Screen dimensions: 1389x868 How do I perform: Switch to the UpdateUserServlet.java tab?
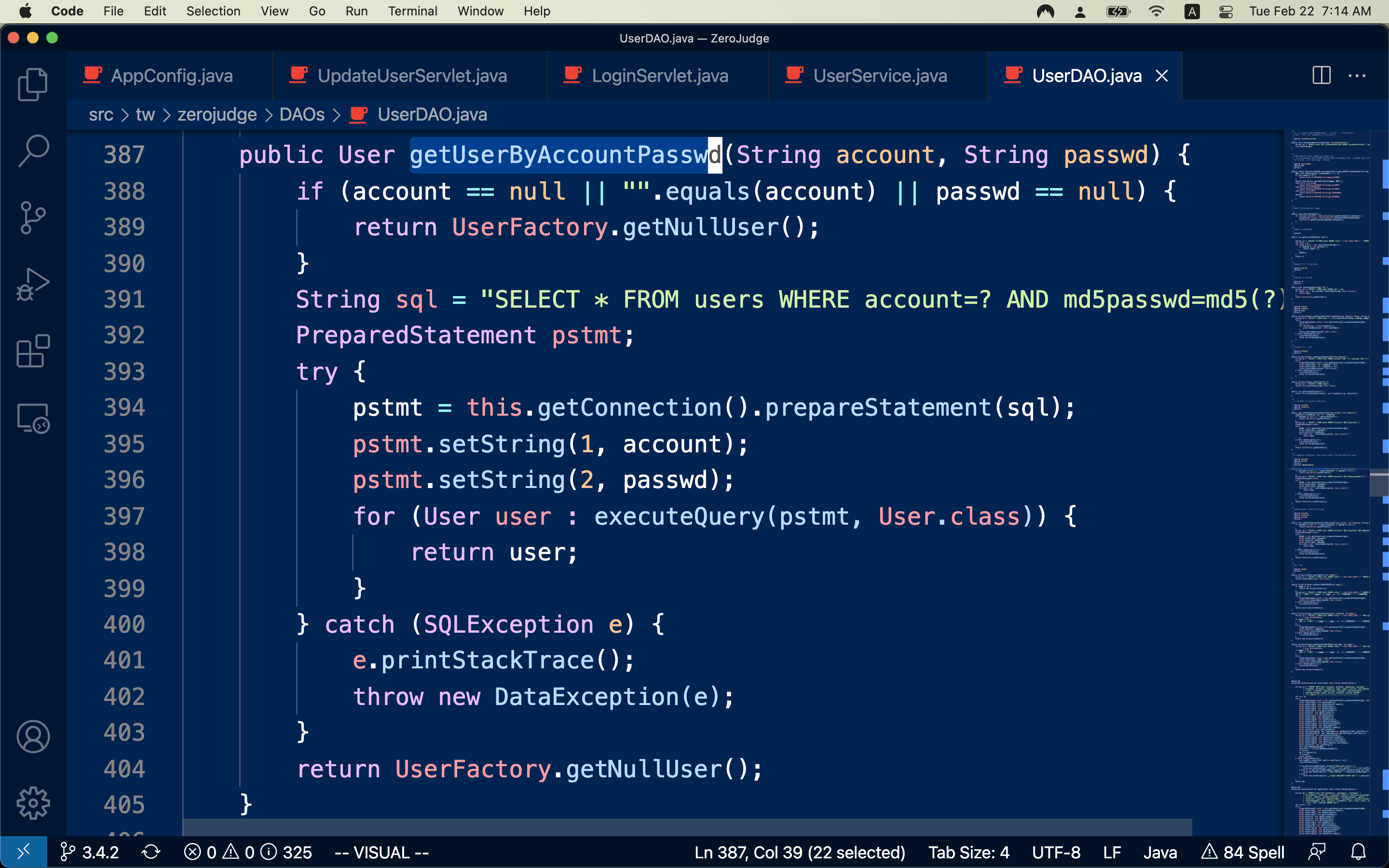pyautogui.click(x=410, y=75)
